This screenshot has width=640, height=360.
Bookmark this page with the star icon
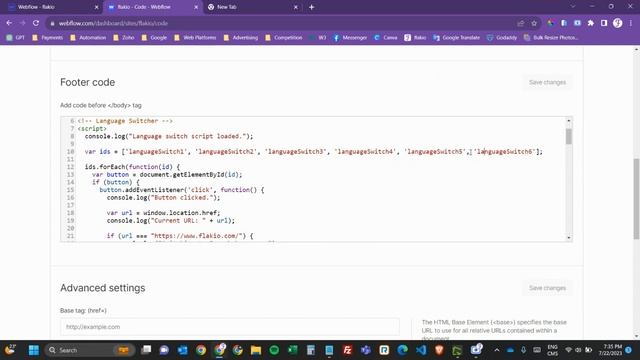(534, 23)
